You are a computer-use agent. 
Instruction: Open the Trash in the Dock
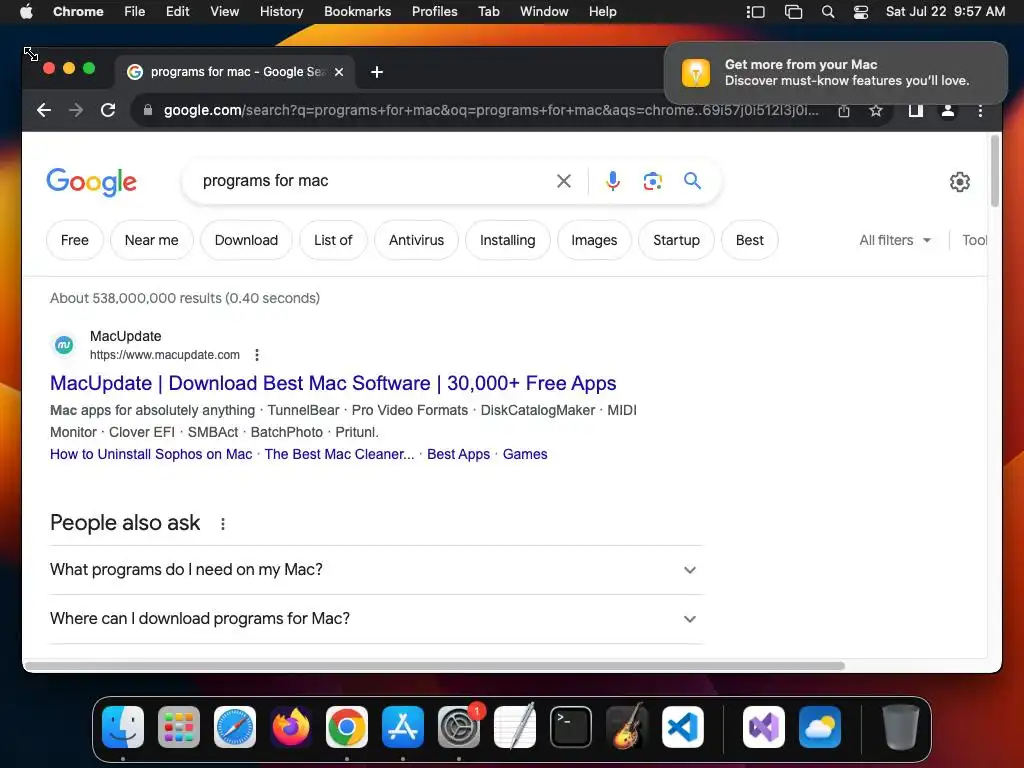click(901, 727)
